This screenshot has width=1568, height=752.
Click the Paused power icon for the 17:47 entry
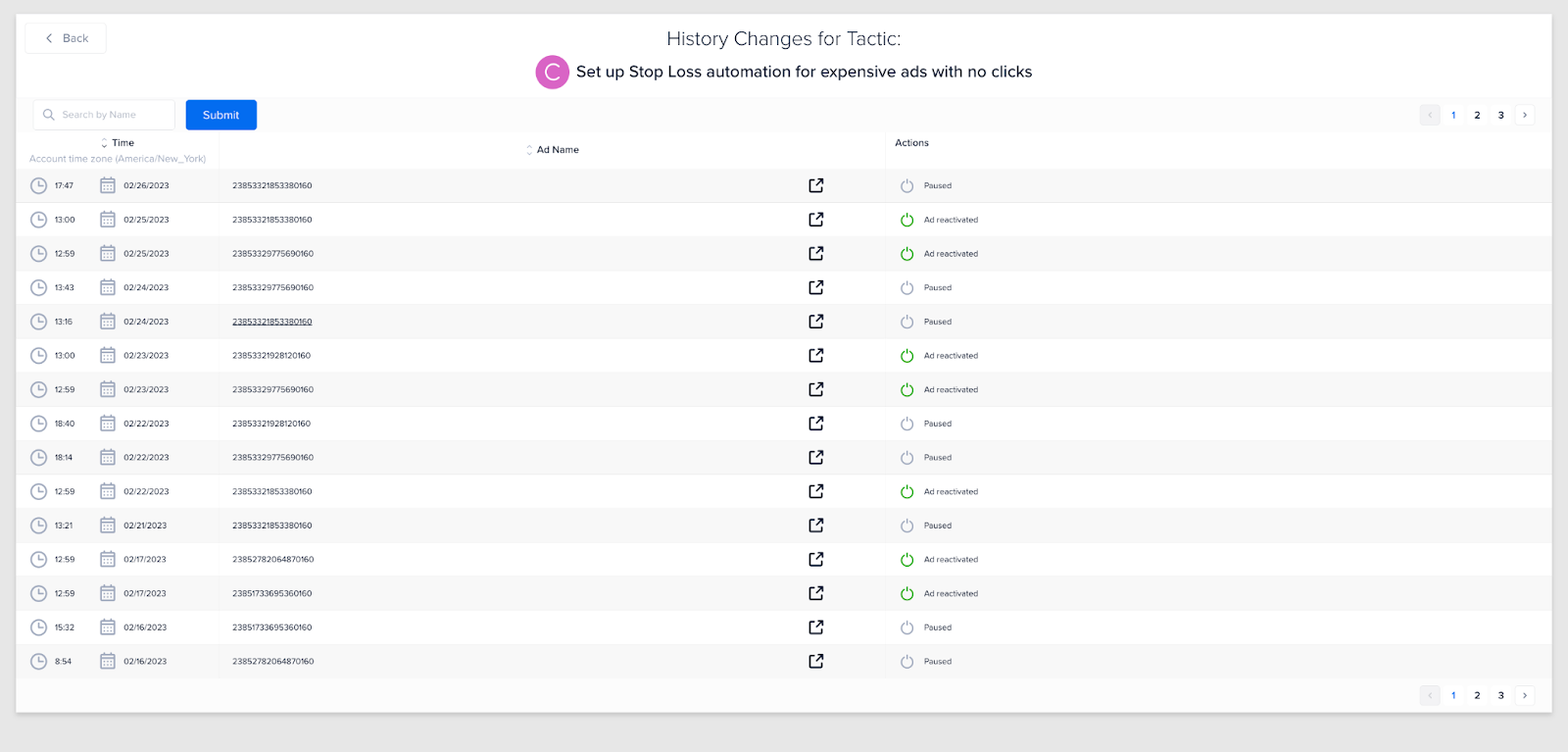tap(906, 185)
